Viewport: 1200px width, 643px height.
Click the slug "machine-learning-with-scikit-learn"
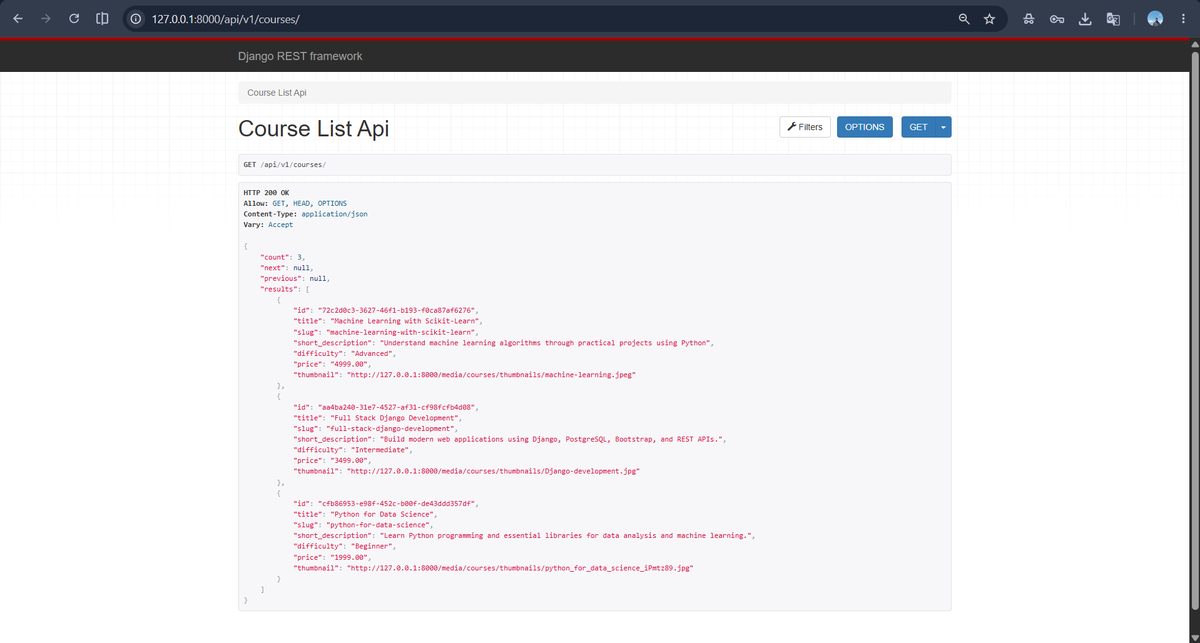401,332
